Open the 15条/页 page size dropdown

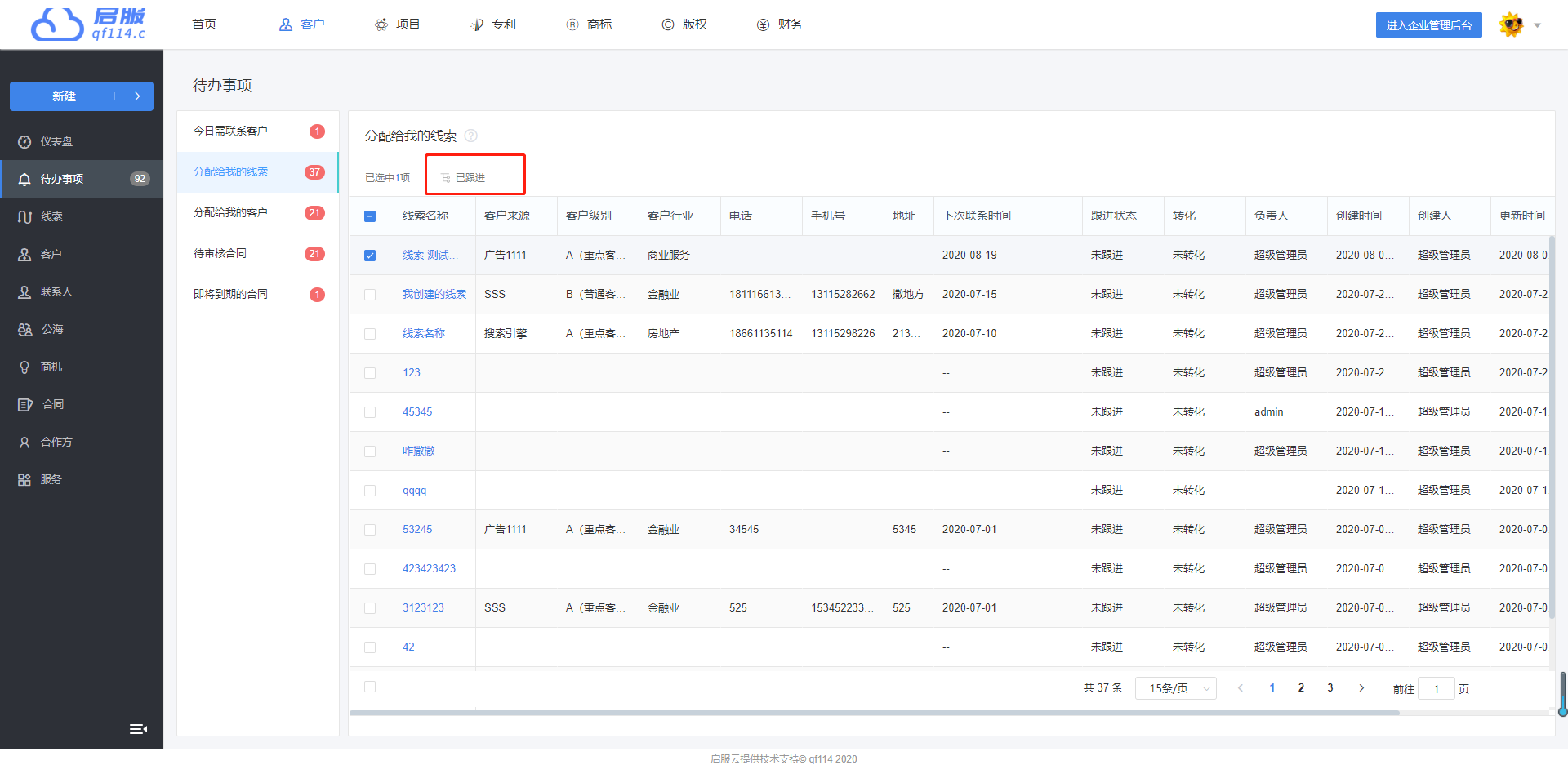tap(1176, 688)
